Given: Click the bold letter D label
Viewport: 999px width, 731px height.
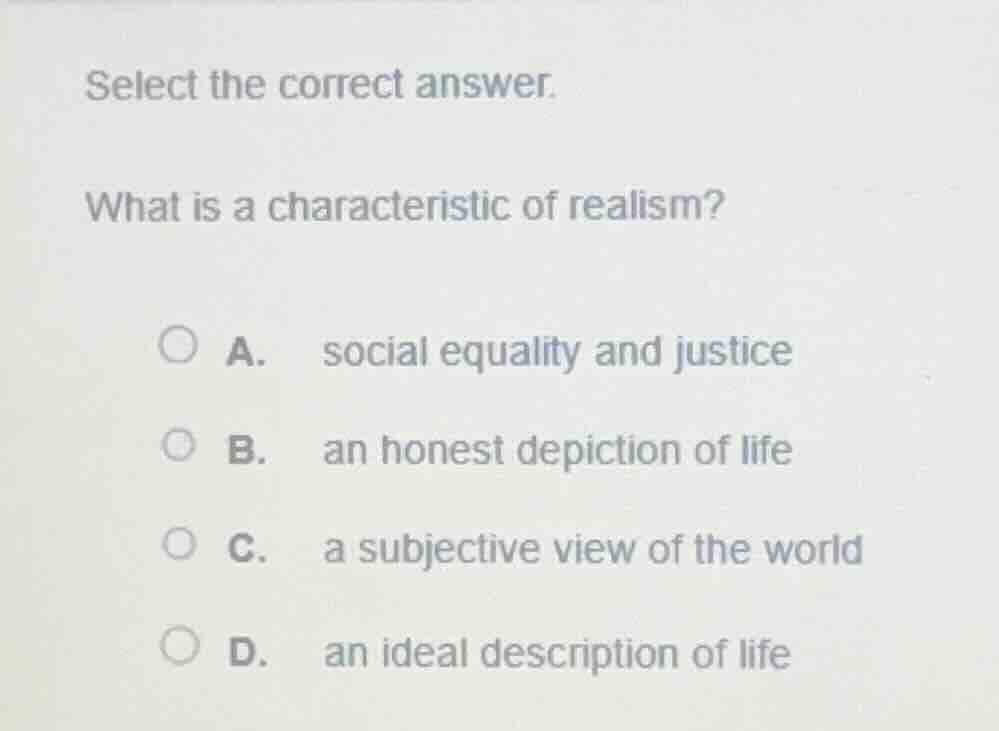Looking at the screenshot, I should coord(247,654).
